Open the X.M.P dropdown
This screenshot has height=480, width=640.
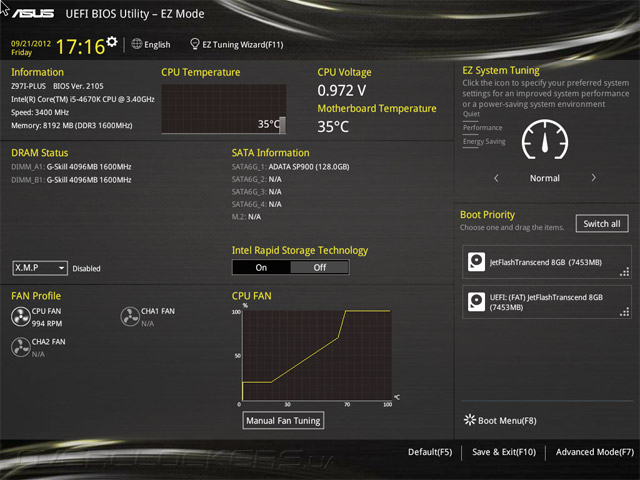click(x=40, y=268)
